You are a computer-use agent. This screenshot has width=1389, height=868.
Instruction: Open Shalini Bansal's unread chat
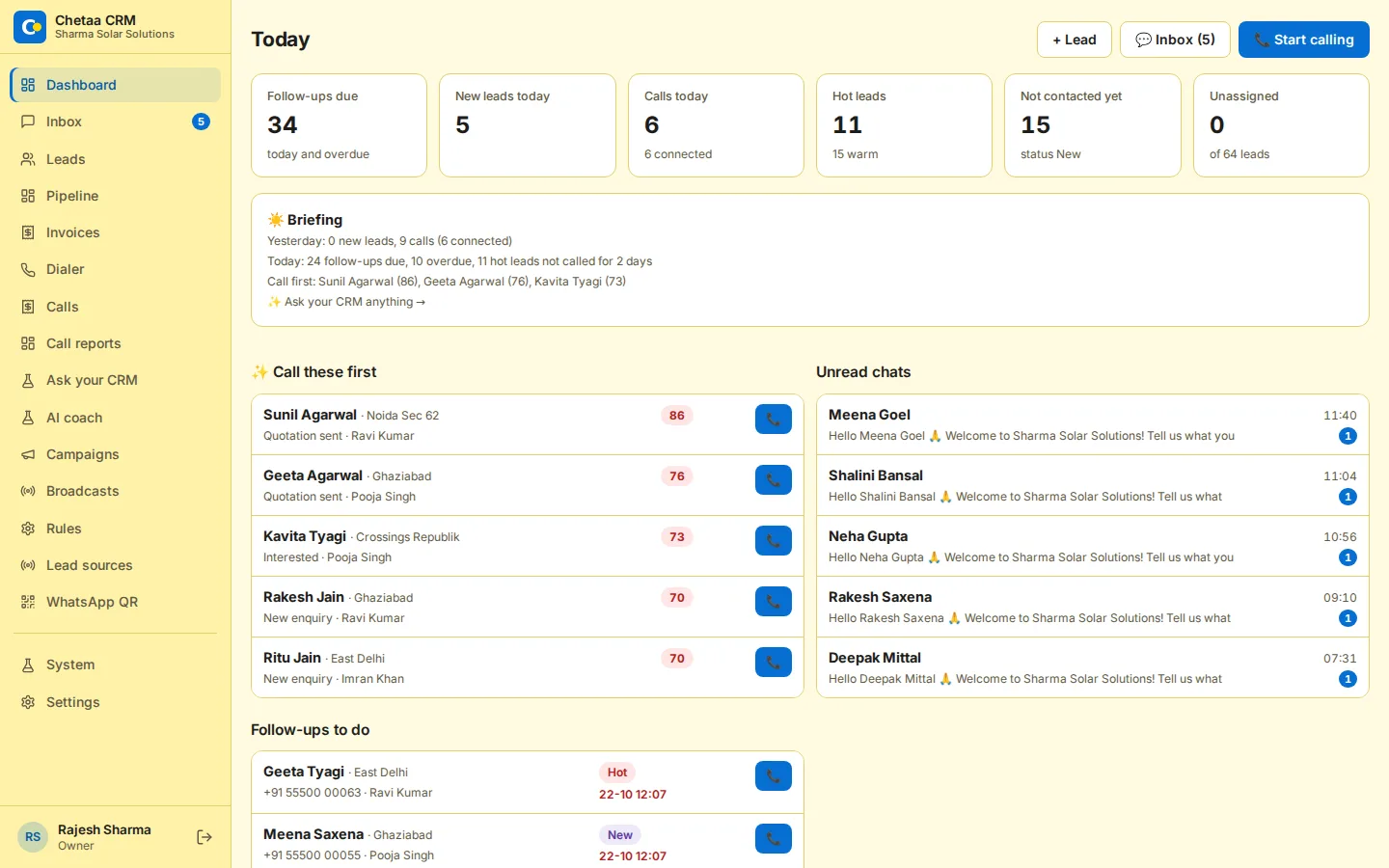[x=1093, y=485]
